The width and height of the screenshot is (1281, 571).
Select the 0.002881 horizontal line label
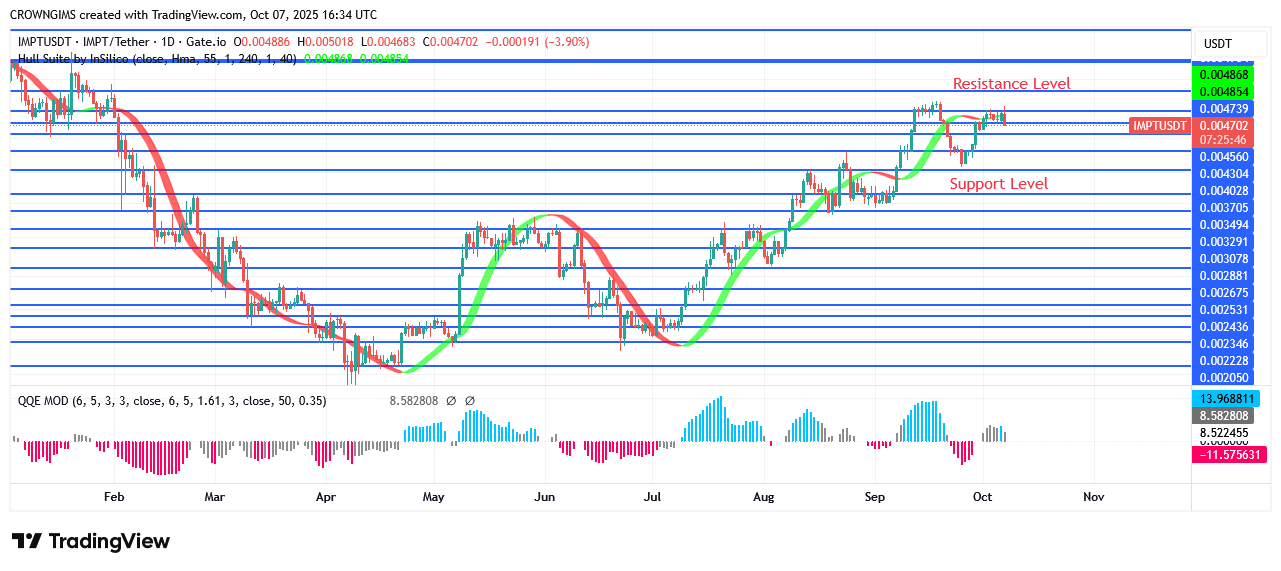coord(1224,275)
